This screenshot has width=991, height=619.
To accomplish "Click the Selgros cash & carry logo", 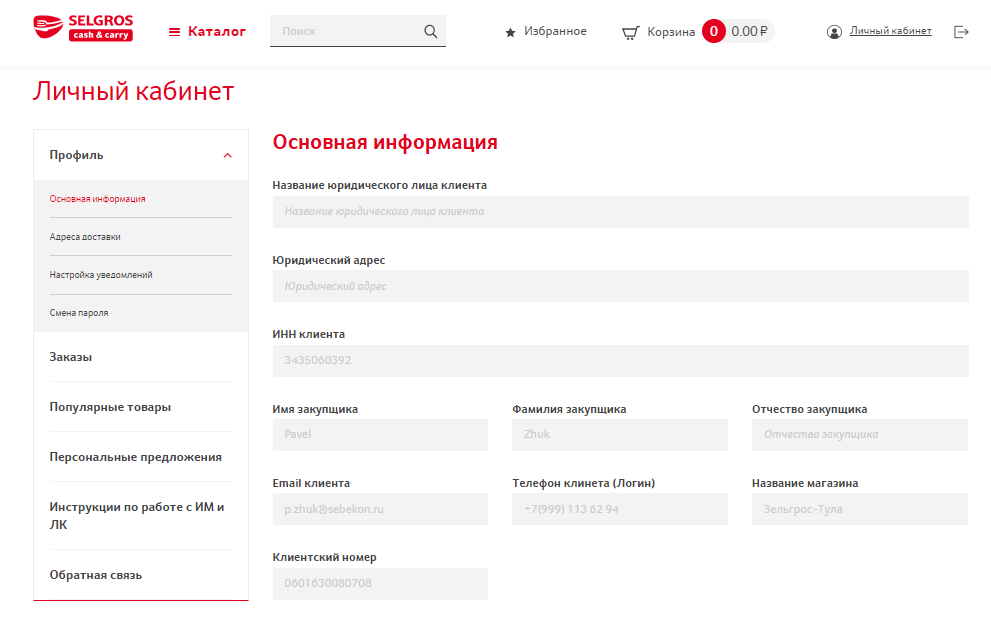I will [x=83, y=28].
